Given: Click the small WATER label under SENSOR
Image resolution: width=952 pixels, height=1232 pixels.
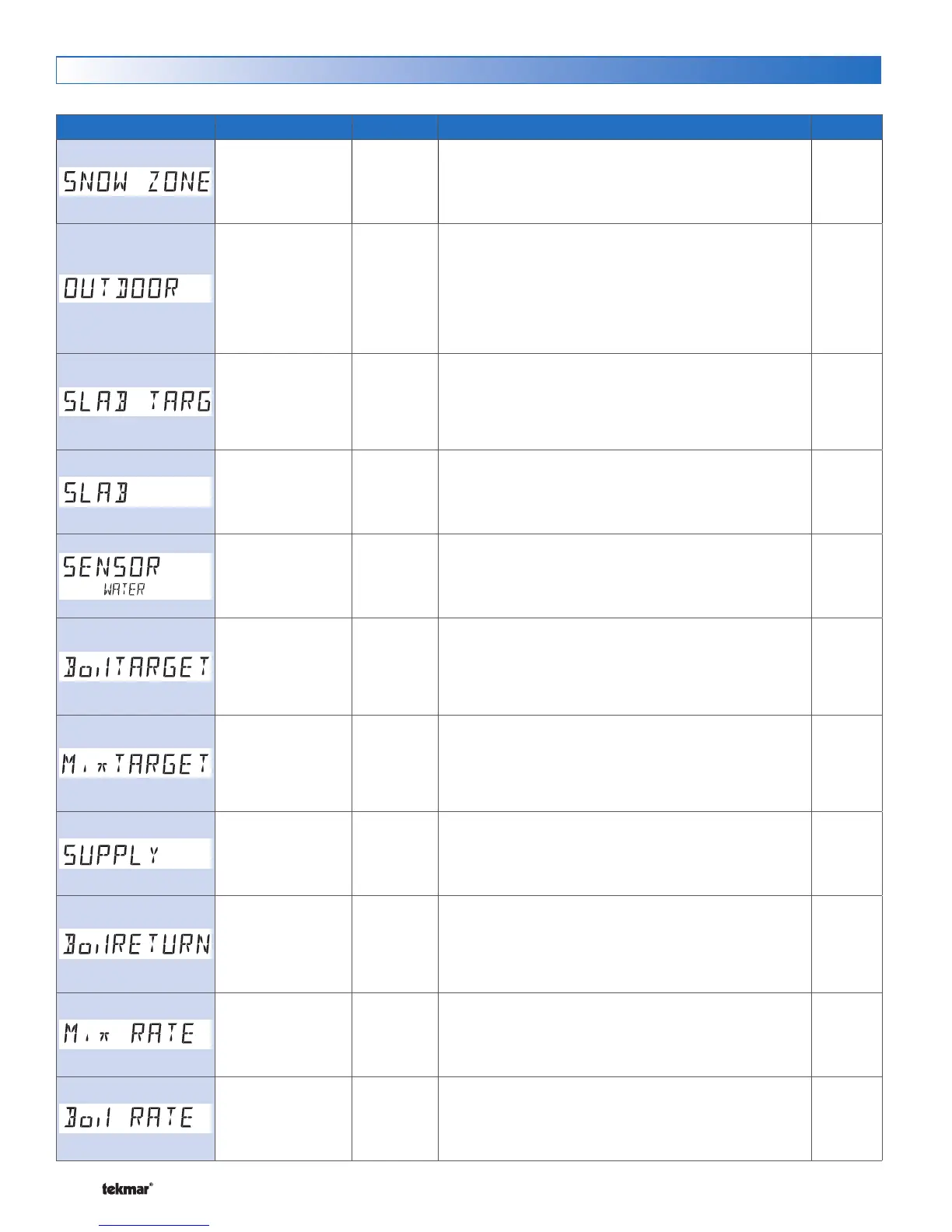Looking at the screenshot, I should coord(124,590).
